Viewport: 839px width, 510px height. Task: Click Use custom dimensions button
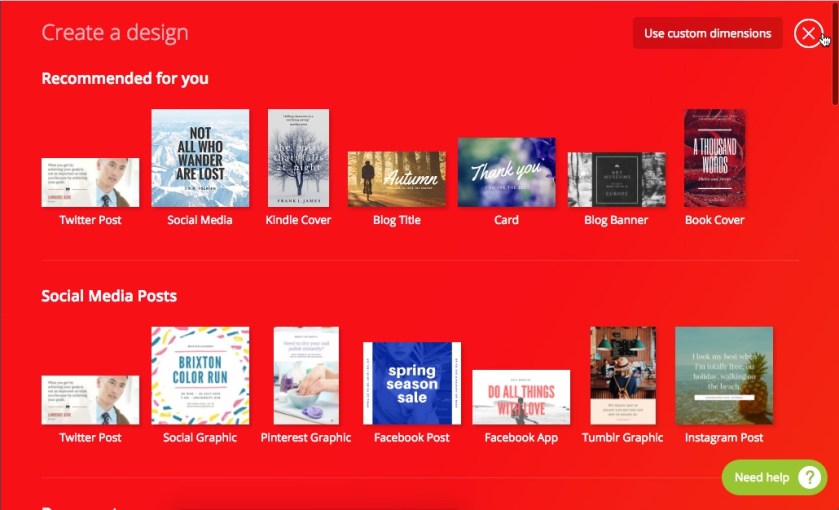pos(707,33)
